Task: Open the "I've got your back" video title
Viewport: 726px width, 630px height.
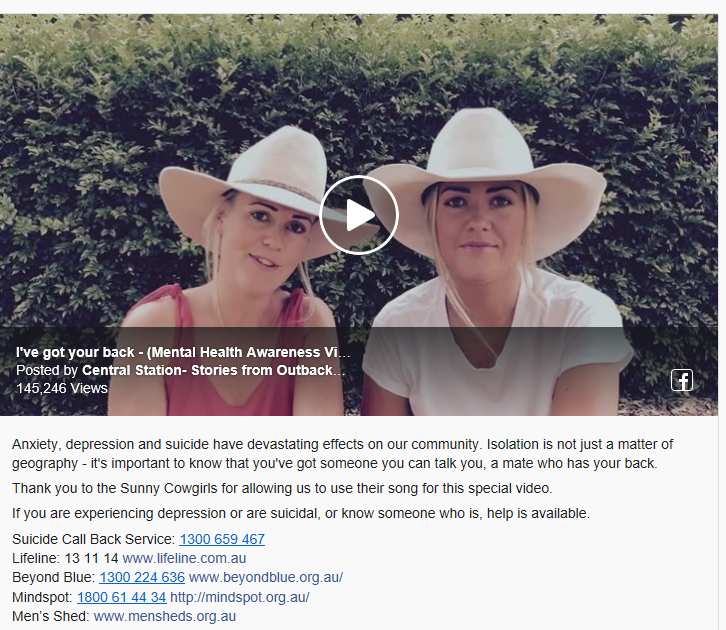Action: click(x=183, y=352)
